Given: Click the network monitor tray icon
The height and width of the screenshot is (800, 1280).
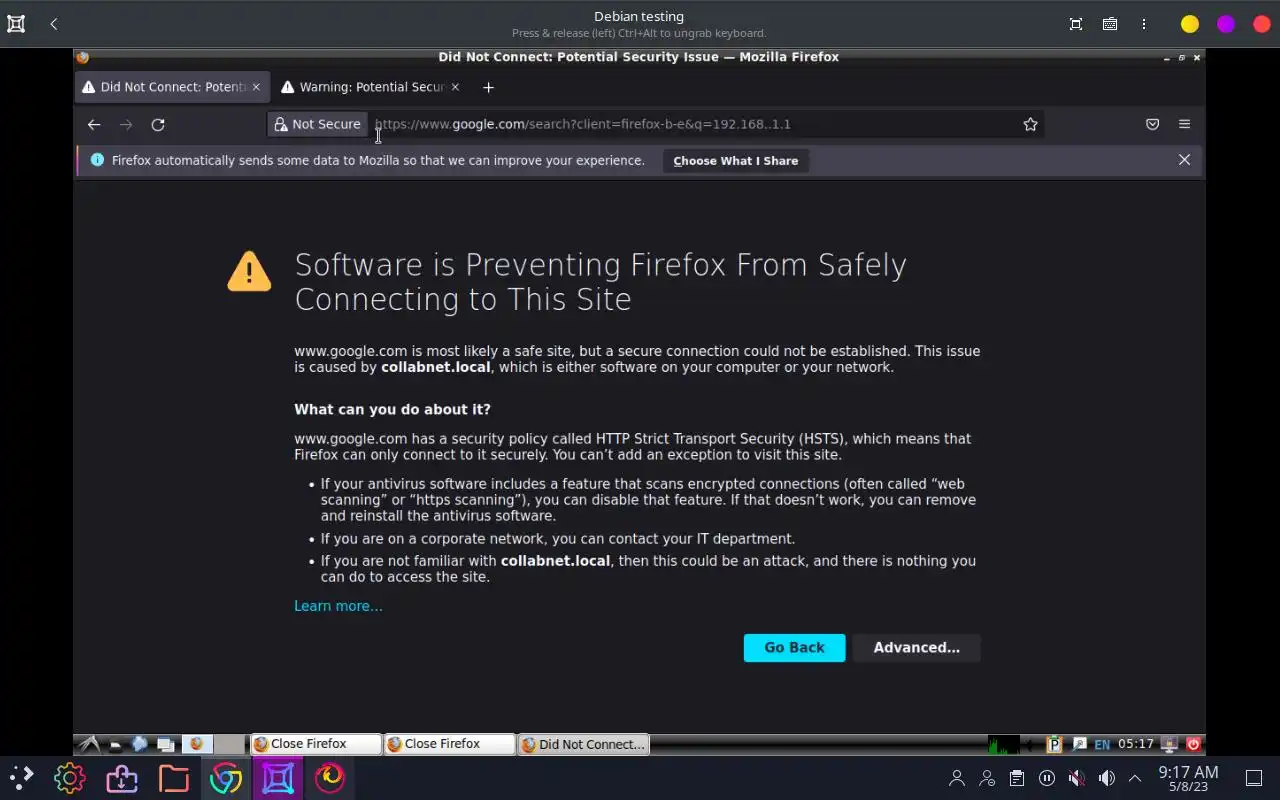Looking at the screenshot, I should pos(1168,744).
